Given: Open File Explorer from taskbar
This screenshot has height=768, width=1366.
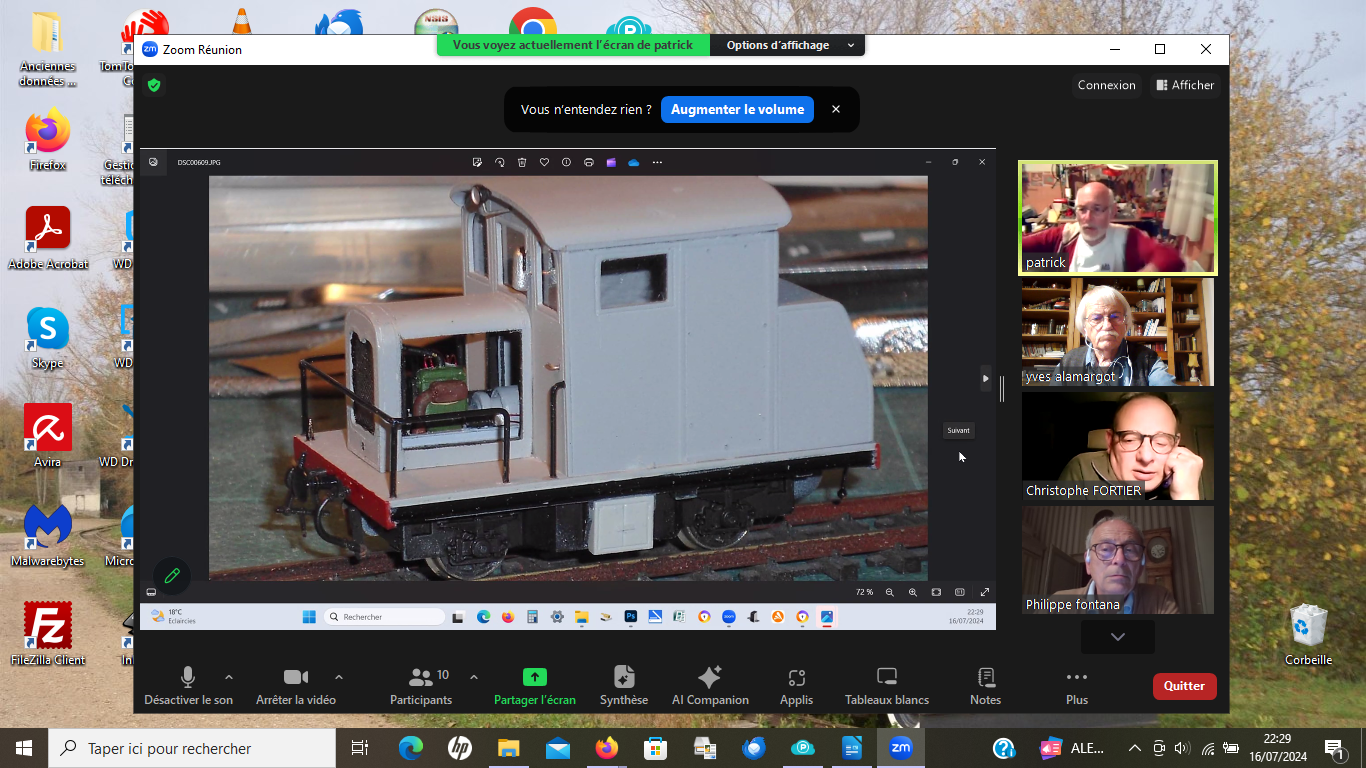Looking at the screenshot, I should 509,748.
